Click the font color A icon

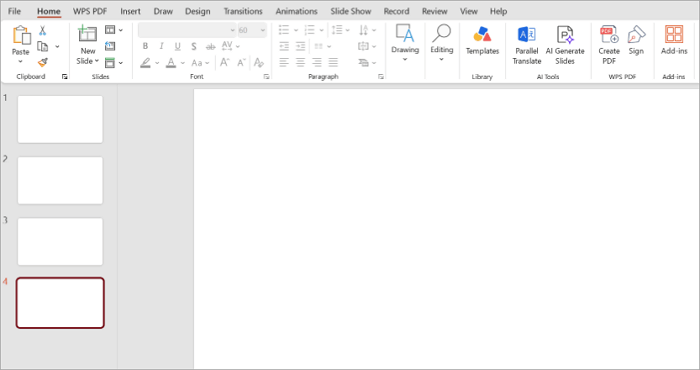171,62
